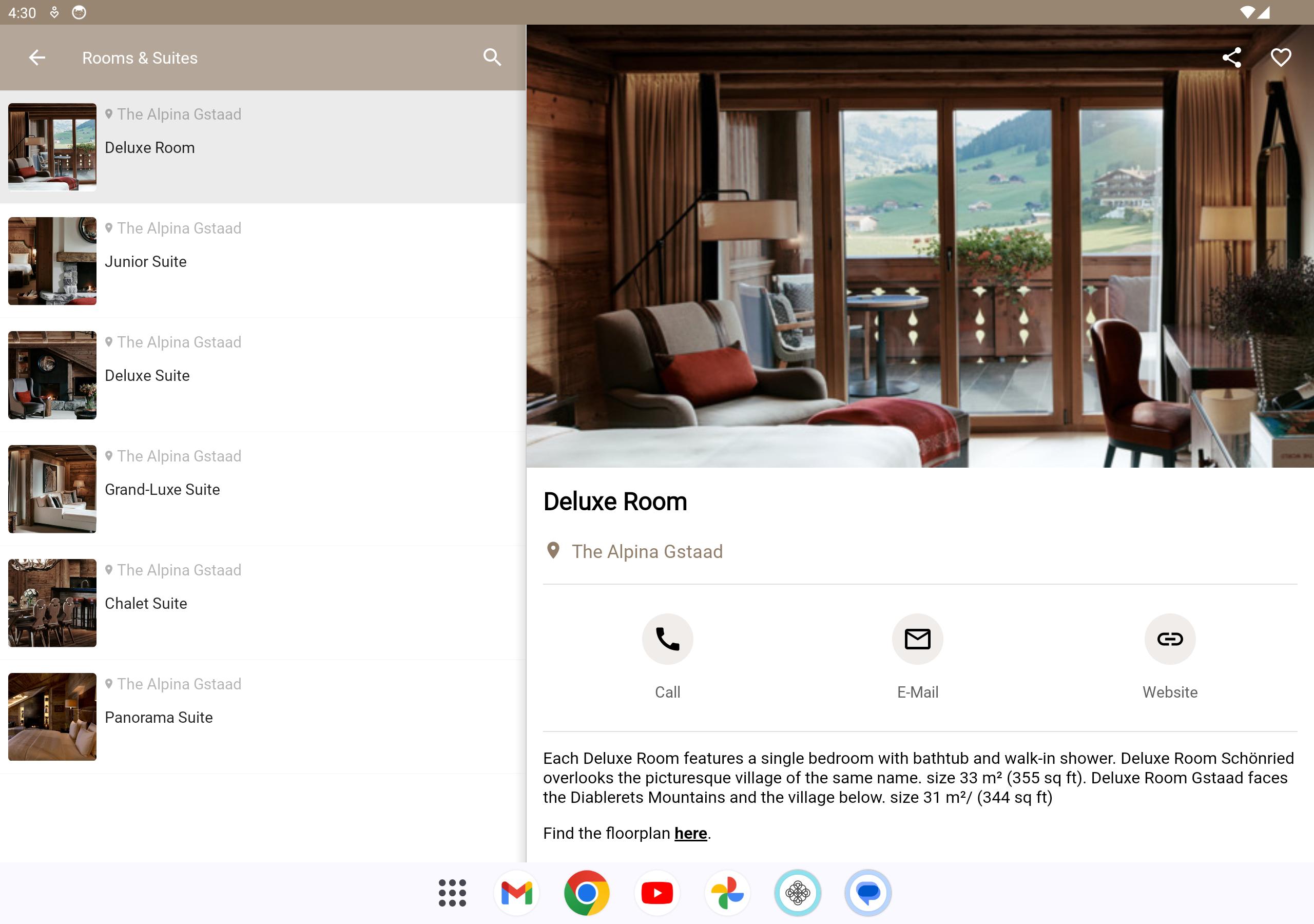
Task: Select Panorama Suite in the list
Action: point(263,716)
